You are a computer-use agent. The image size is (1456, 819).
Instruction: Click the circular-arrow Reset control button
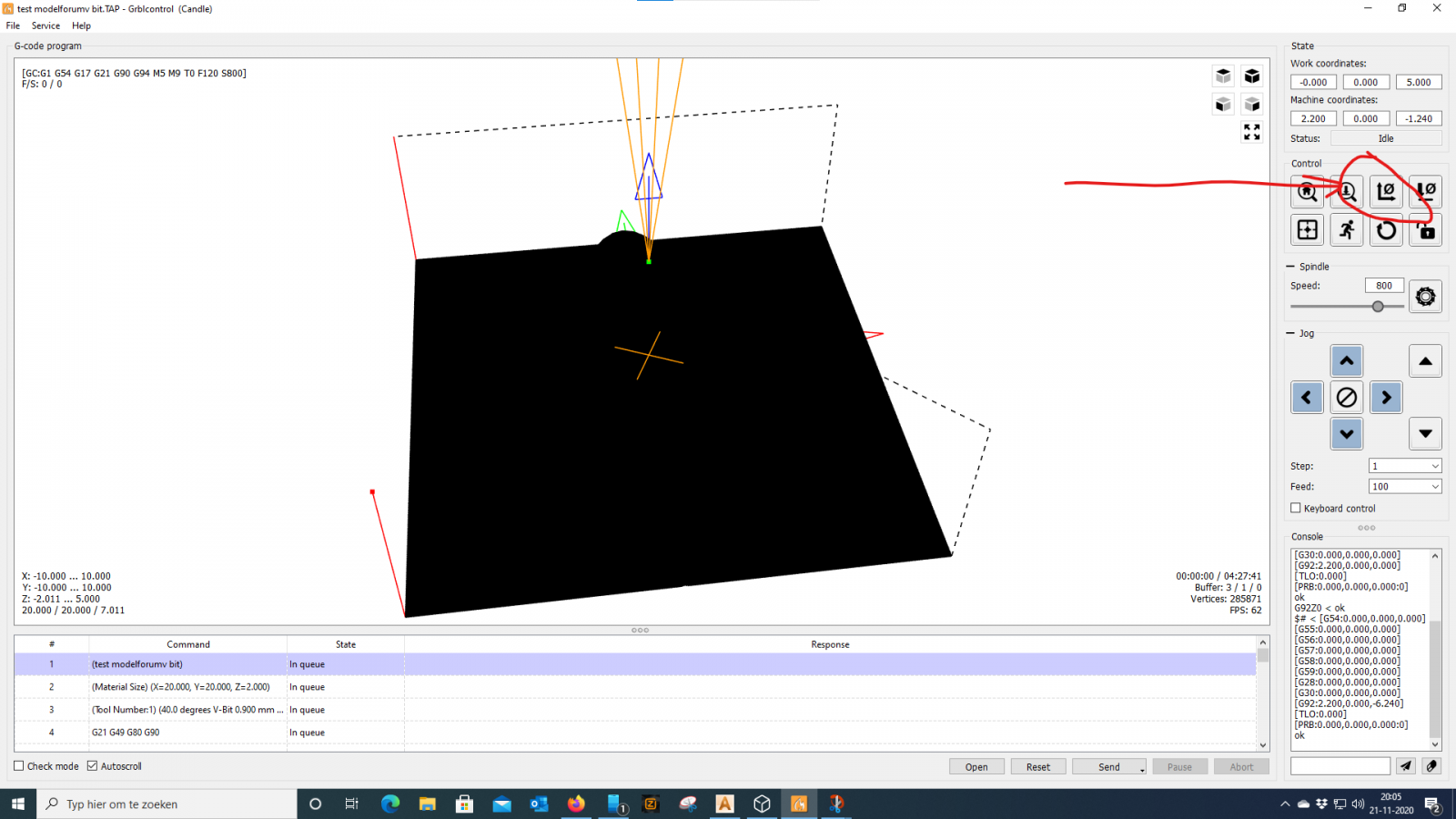click(1386, 230)
